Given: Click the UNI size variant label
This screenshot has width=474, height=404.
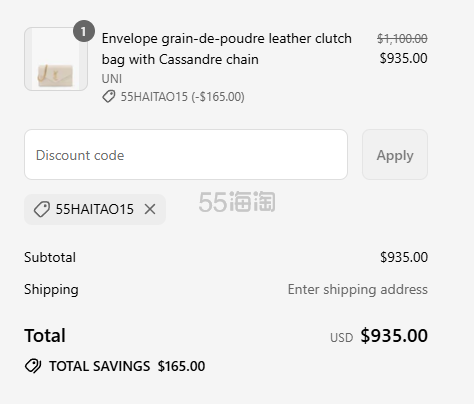Looking at the screenshot, I should point(112,79).
